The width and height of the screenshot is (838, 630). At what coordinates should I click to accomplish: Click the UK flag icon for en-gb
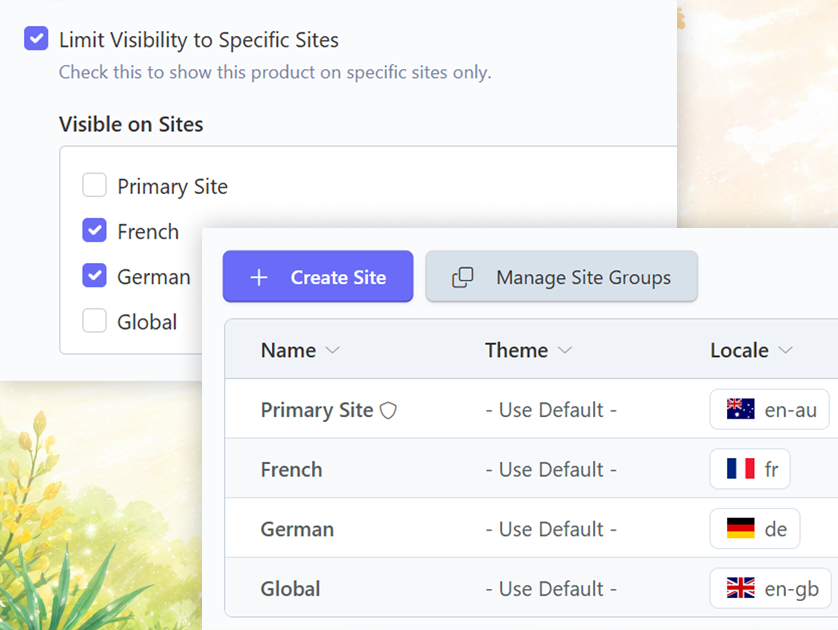(x=740, y=588)
